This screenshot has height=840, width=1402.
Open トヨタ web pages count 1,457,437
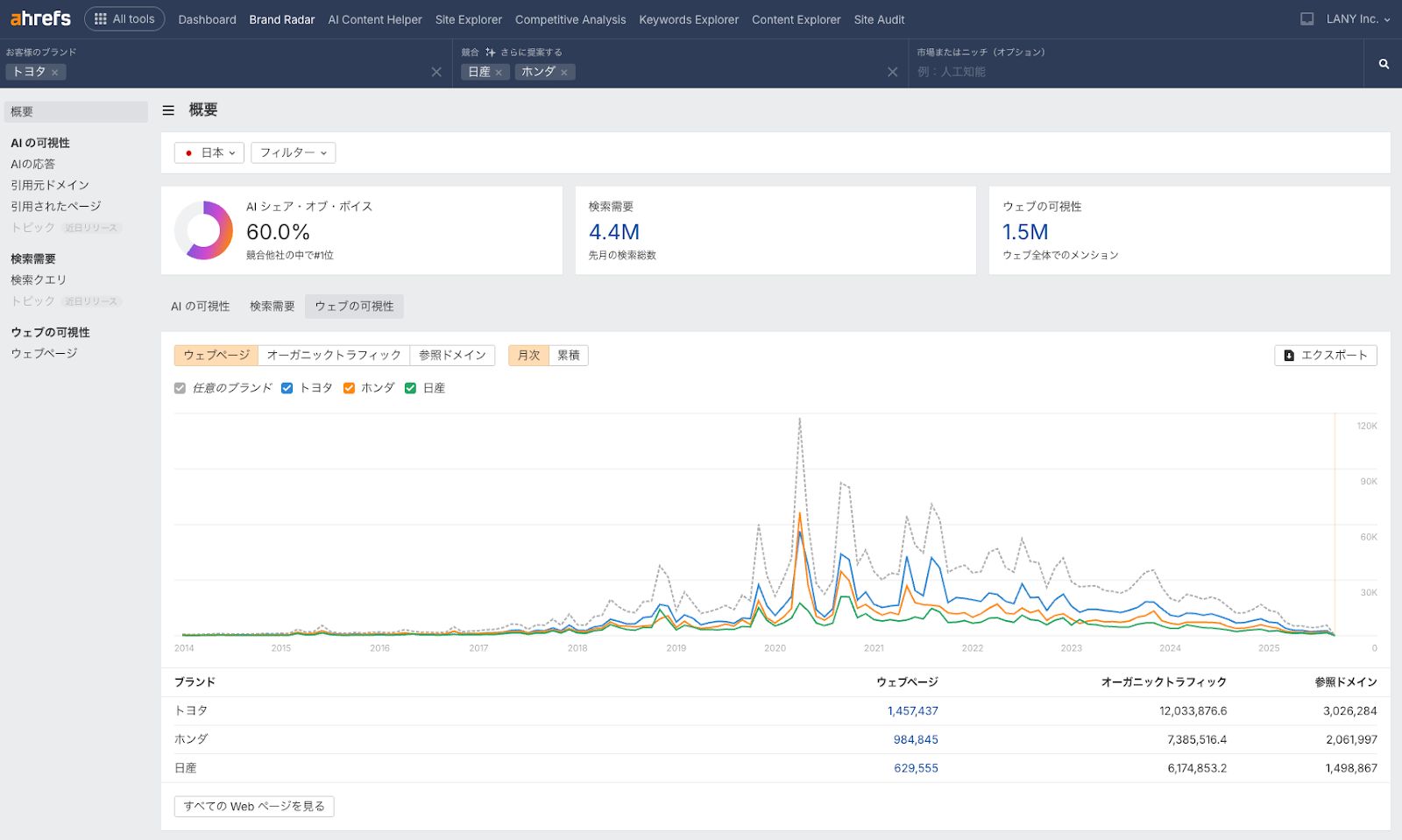click(x=912, y=711)
